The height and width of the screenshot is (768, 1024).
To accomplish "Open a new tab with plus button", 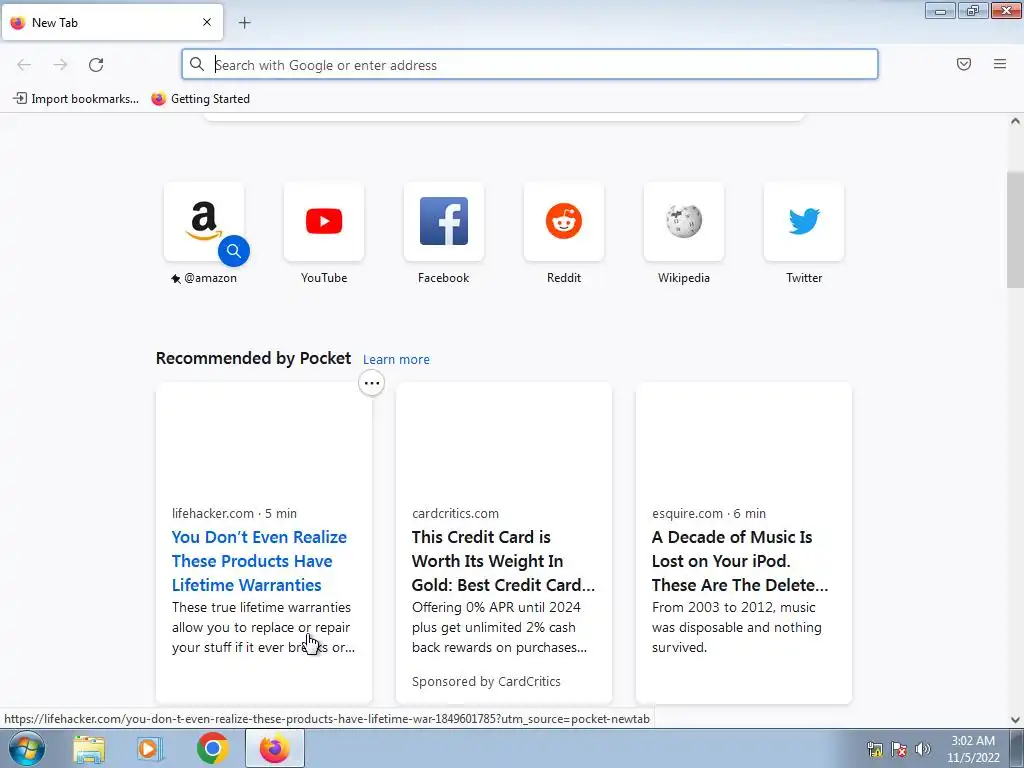I will coord(244,23).
